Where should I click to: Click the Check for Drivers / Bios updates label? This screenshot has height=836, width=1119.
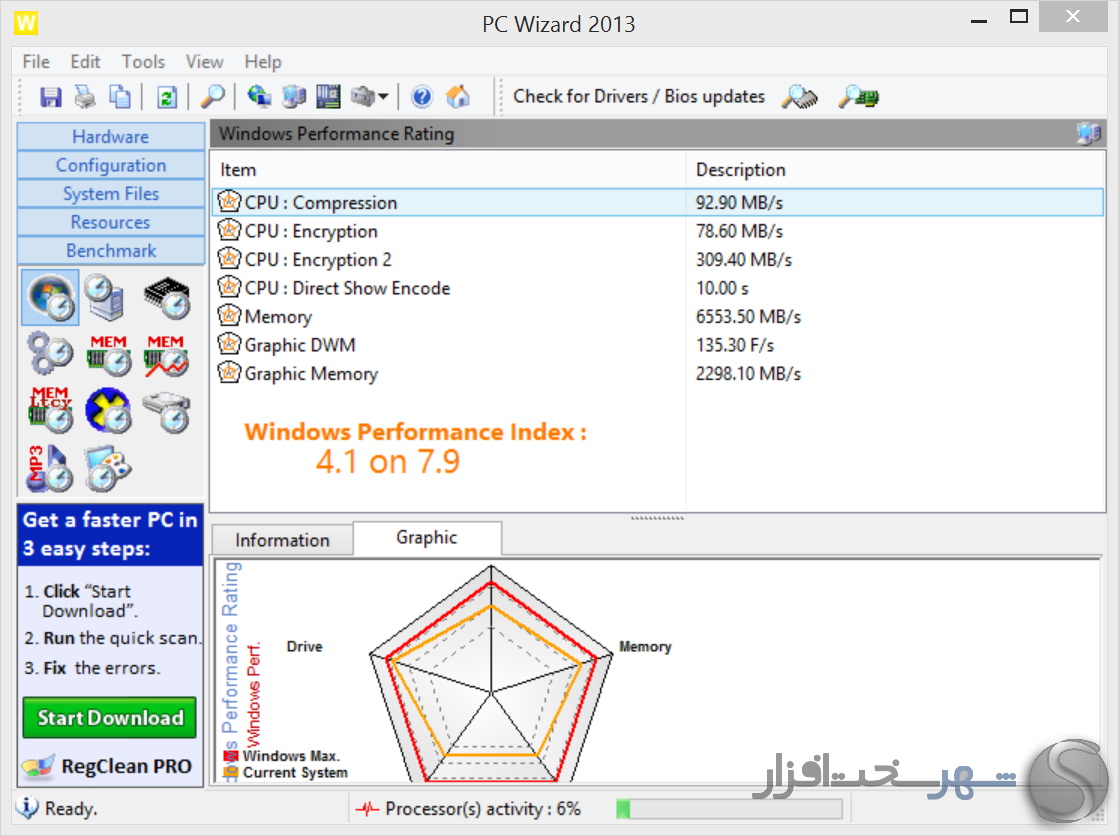[x=639, y=96]
